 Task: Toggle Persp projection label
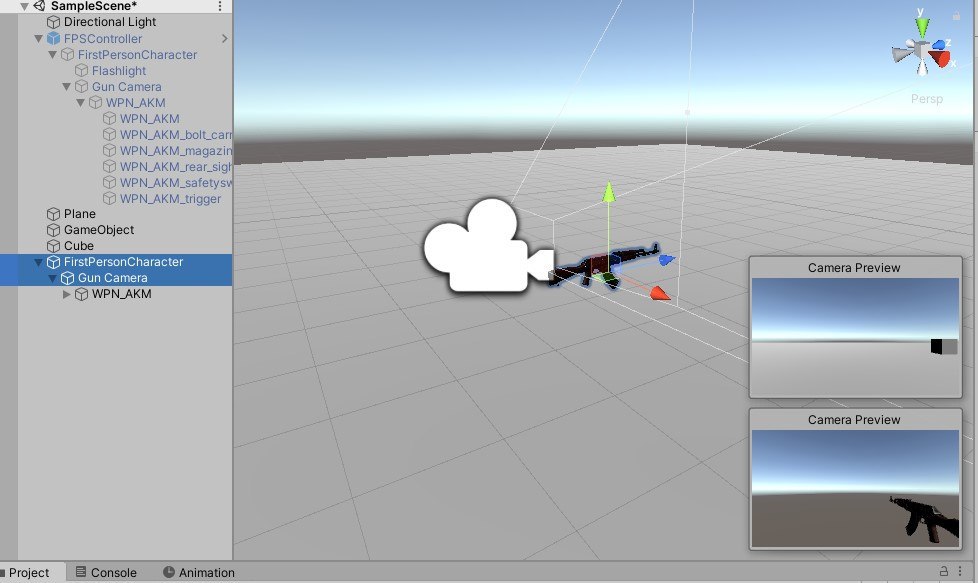pyautogui.click(x=926, y=99)
